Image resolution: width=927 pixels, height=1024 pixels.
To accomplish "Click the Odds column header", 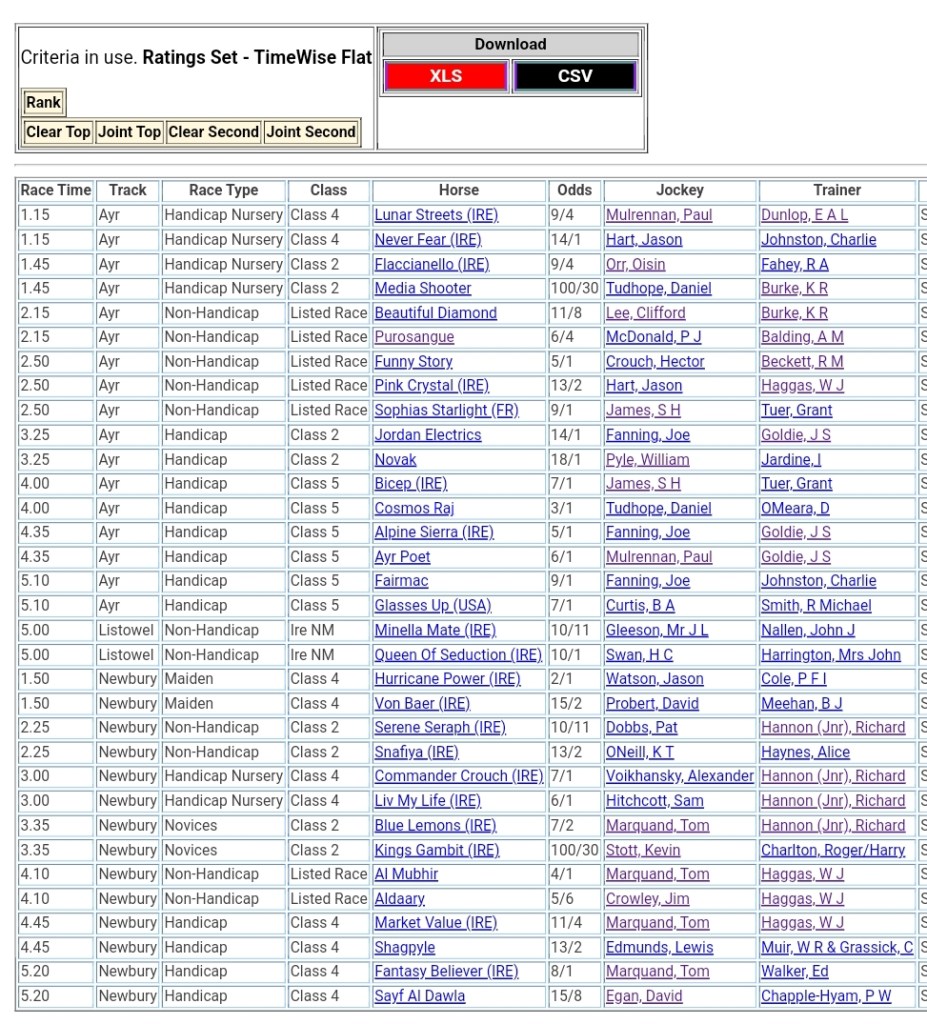I will (574, 190).
